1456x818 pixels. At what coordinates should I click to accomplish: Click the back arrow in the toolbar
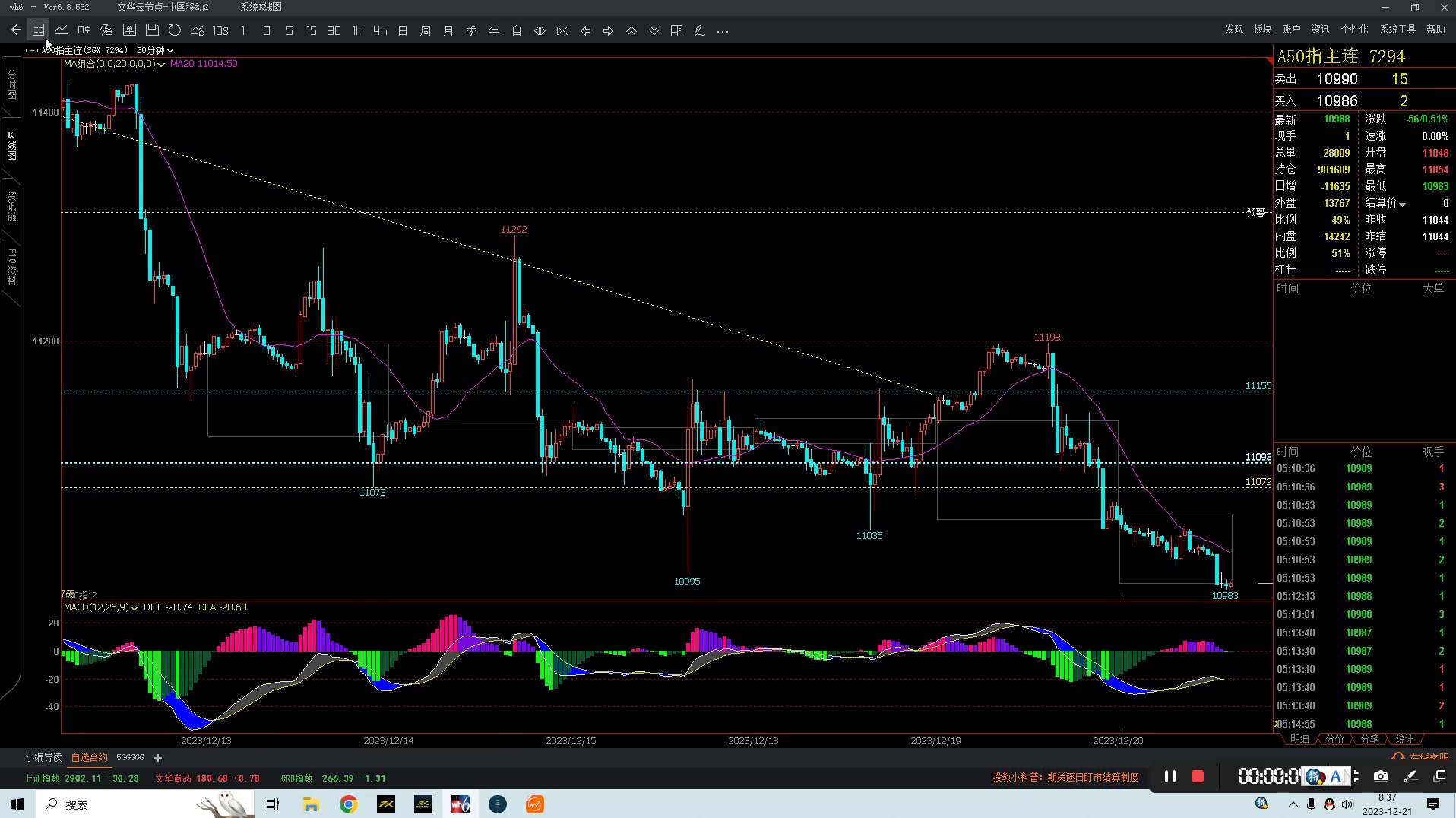(x=16, y=30)
